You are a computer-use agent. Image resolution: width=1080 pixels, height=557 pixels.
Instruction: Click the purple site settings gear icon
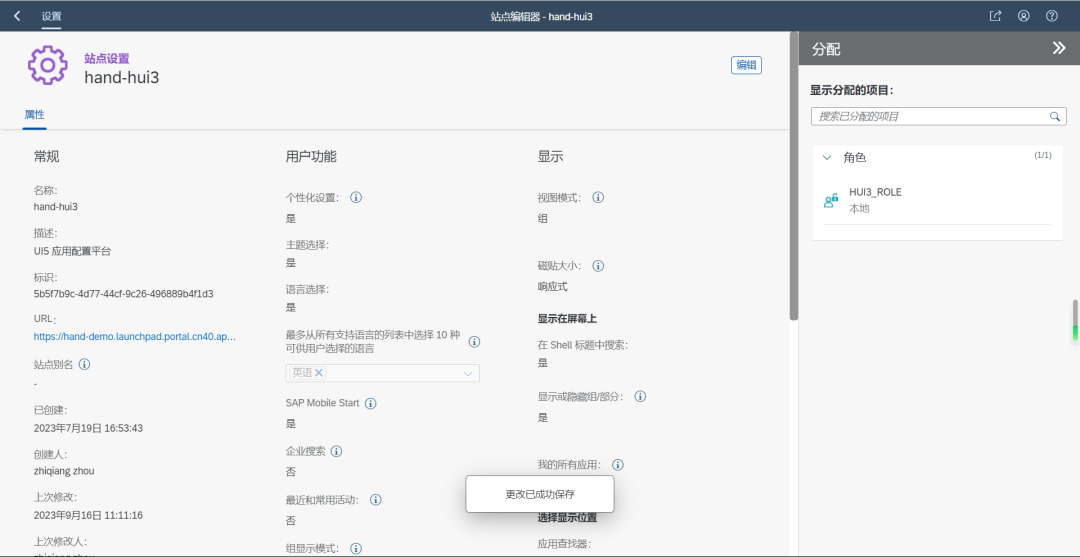coord(48,65)
